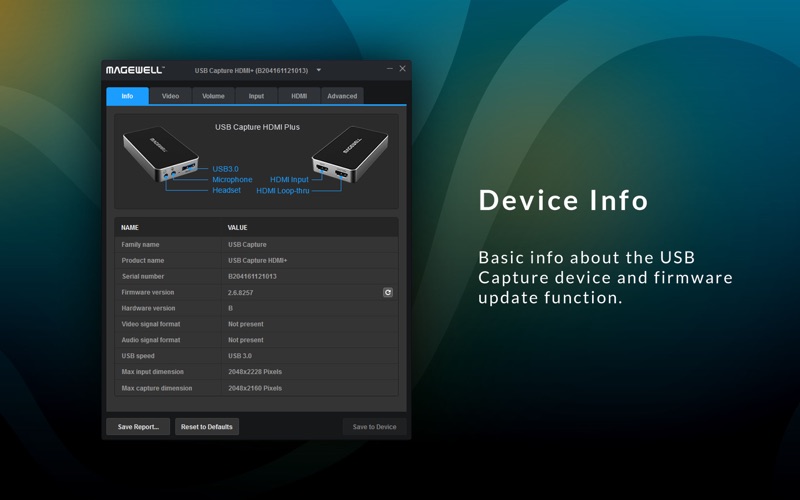
Task: Click the NAME column header
Action: coord(130,228)
